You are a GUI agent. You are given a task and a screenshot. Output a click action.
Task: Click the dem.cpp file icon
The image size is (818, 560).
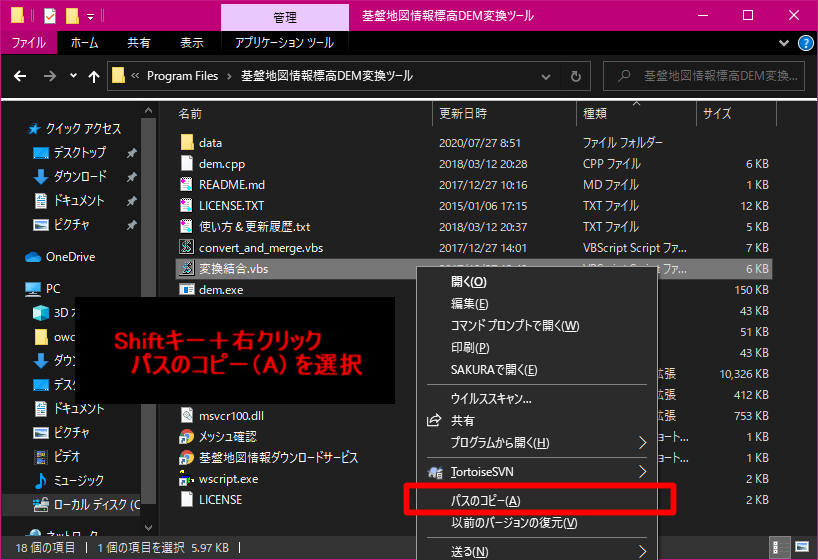click(x=185, y=164)
